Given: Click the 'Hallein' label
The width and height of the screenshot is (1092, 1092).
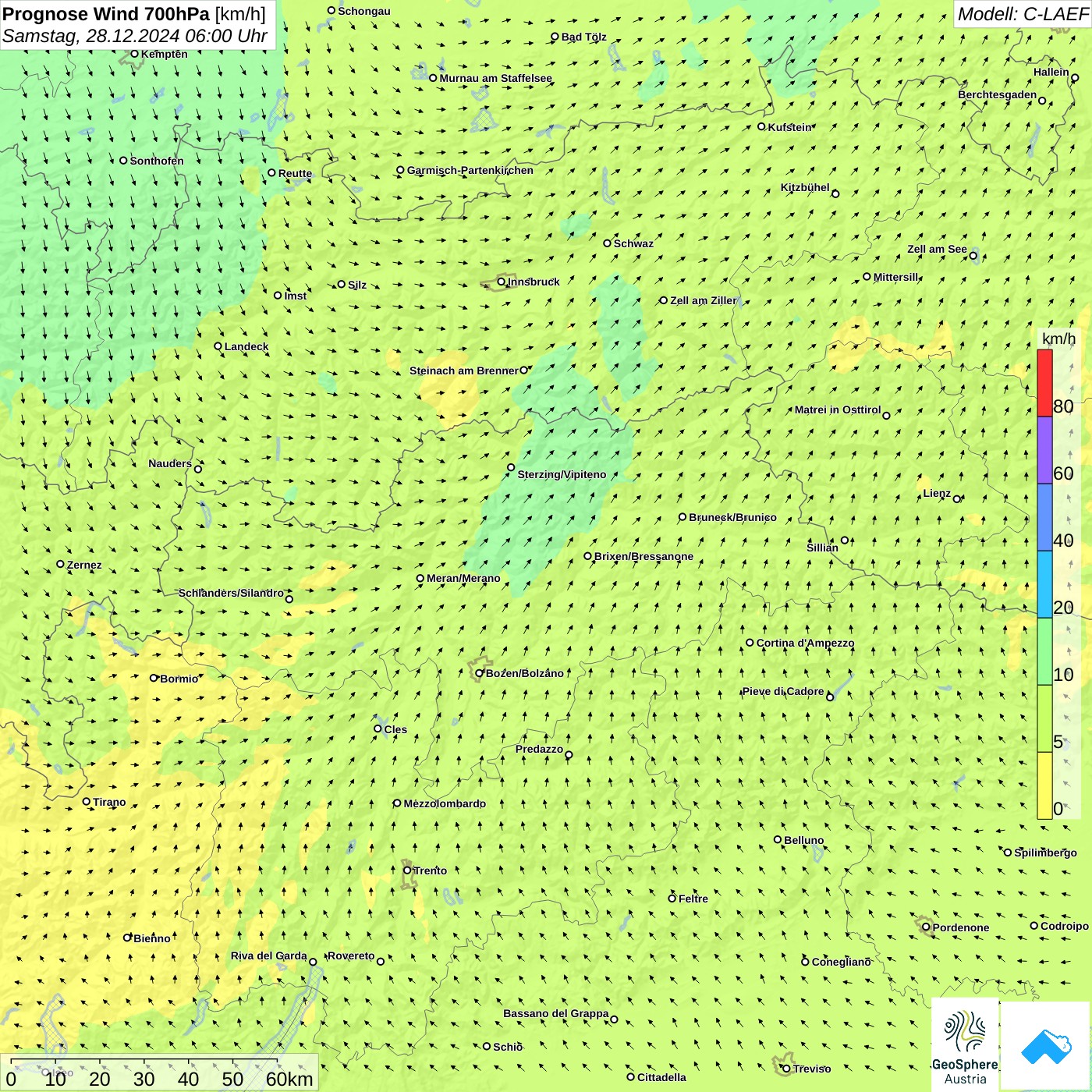Looking at the screenshot, I should (x=1051, y=72).
